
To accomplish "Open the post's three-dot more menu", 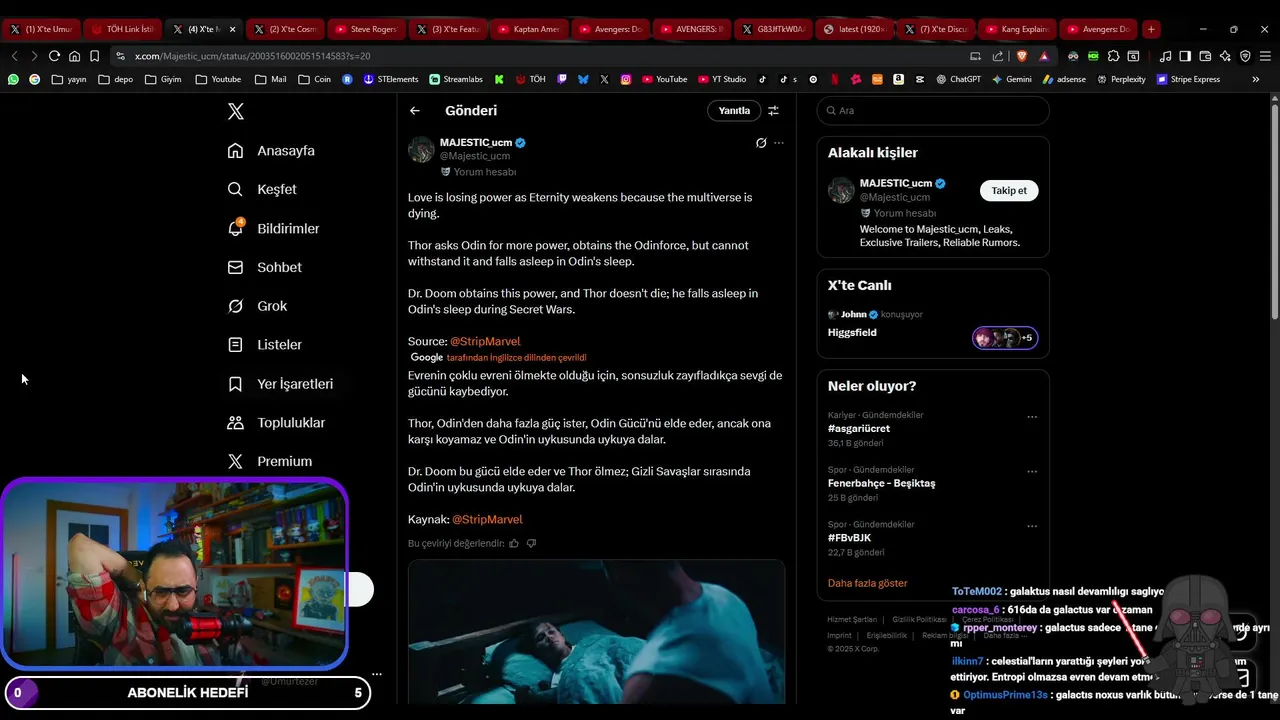I will 779,143.
